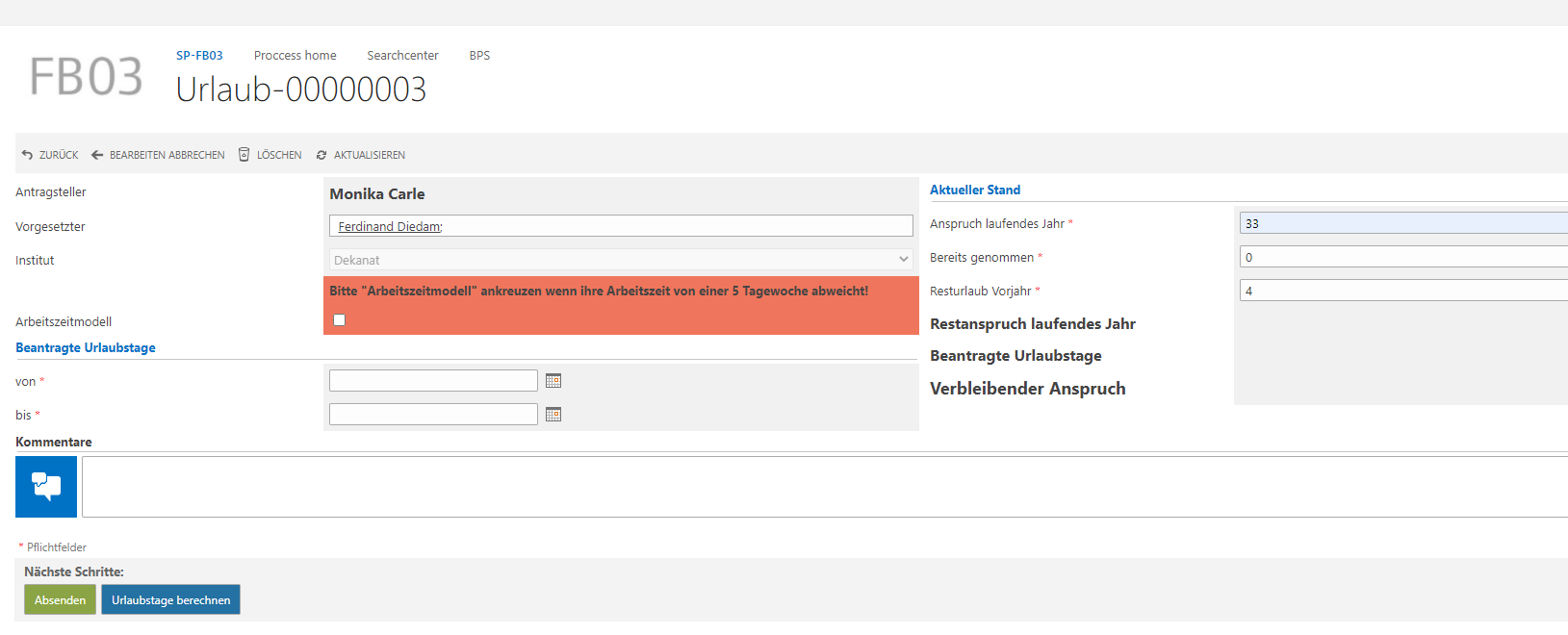Click the Bearbeiten abbrechen arrow icon
This screenshot has width=1568, height=635.
[x=97, y=155]
